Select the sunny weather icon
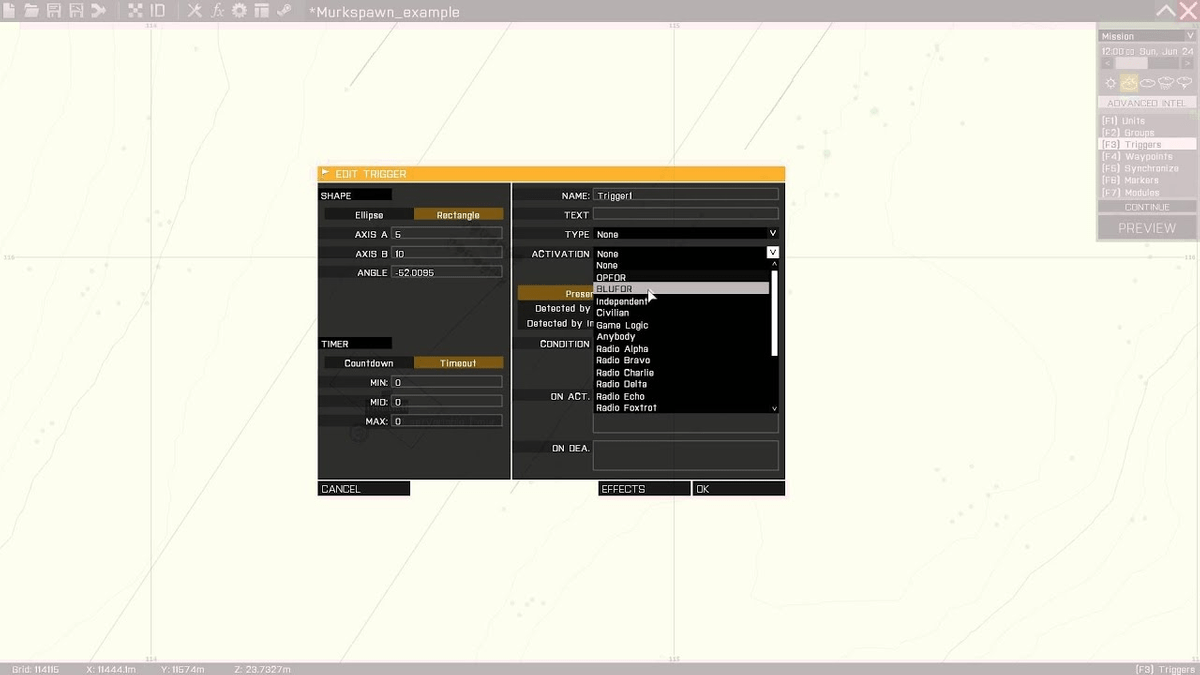This screenshot has height=675, width=1200. click(x=1109, y=83)
